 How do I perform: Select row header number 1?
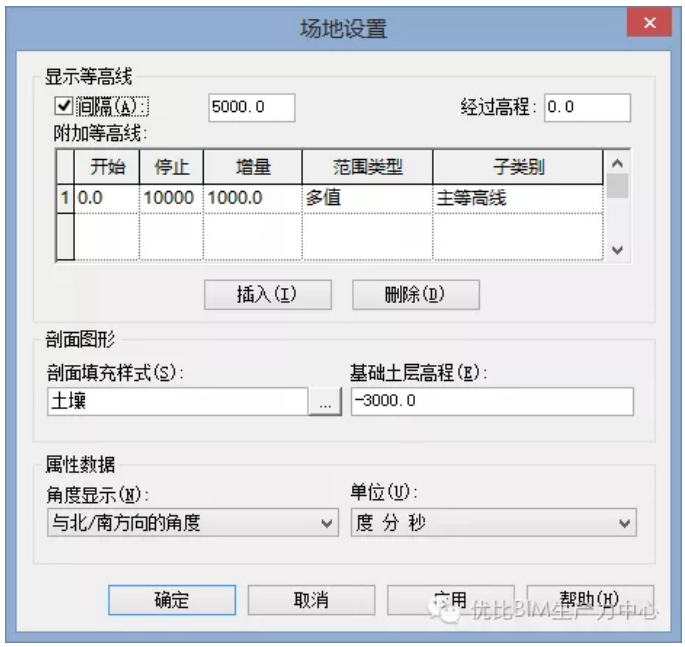[x=65, y=198]
